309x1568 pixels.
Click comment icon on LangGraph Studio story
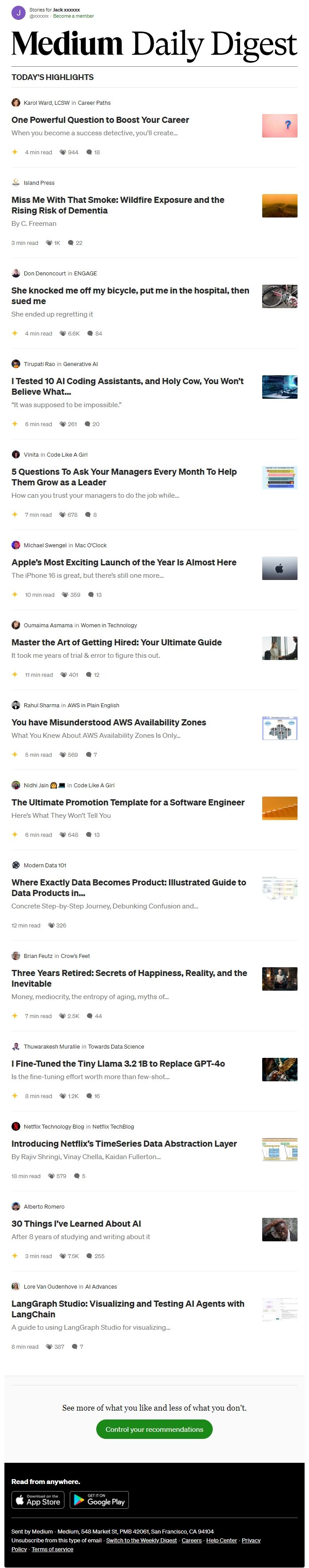[x=75, y=1347]
